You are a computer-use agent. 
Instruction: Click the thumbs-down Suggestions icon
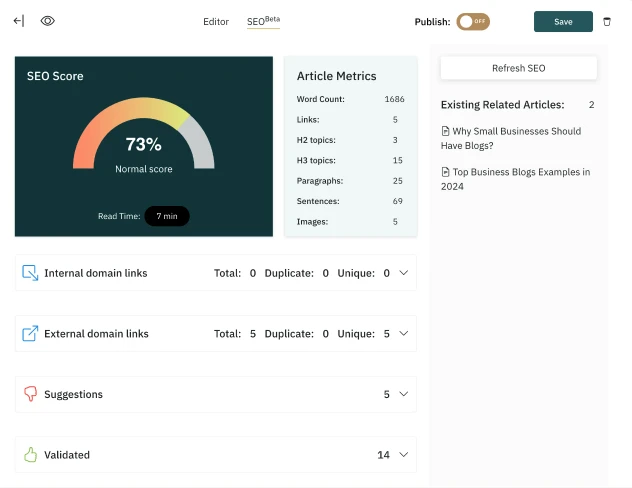point(30,394)
